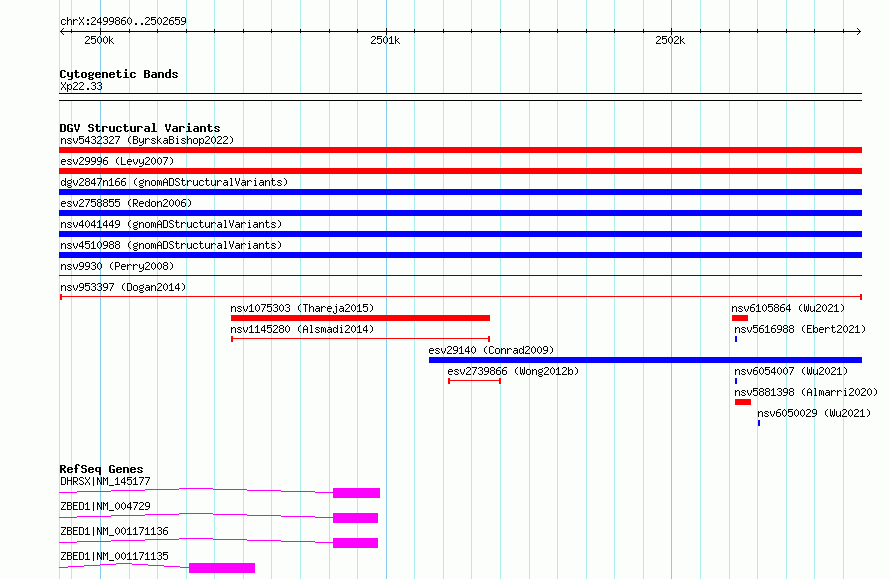Click the tiny blue mark of nsv5616988
The width and height of the screenshot is (890, 579).
point(736,339)
